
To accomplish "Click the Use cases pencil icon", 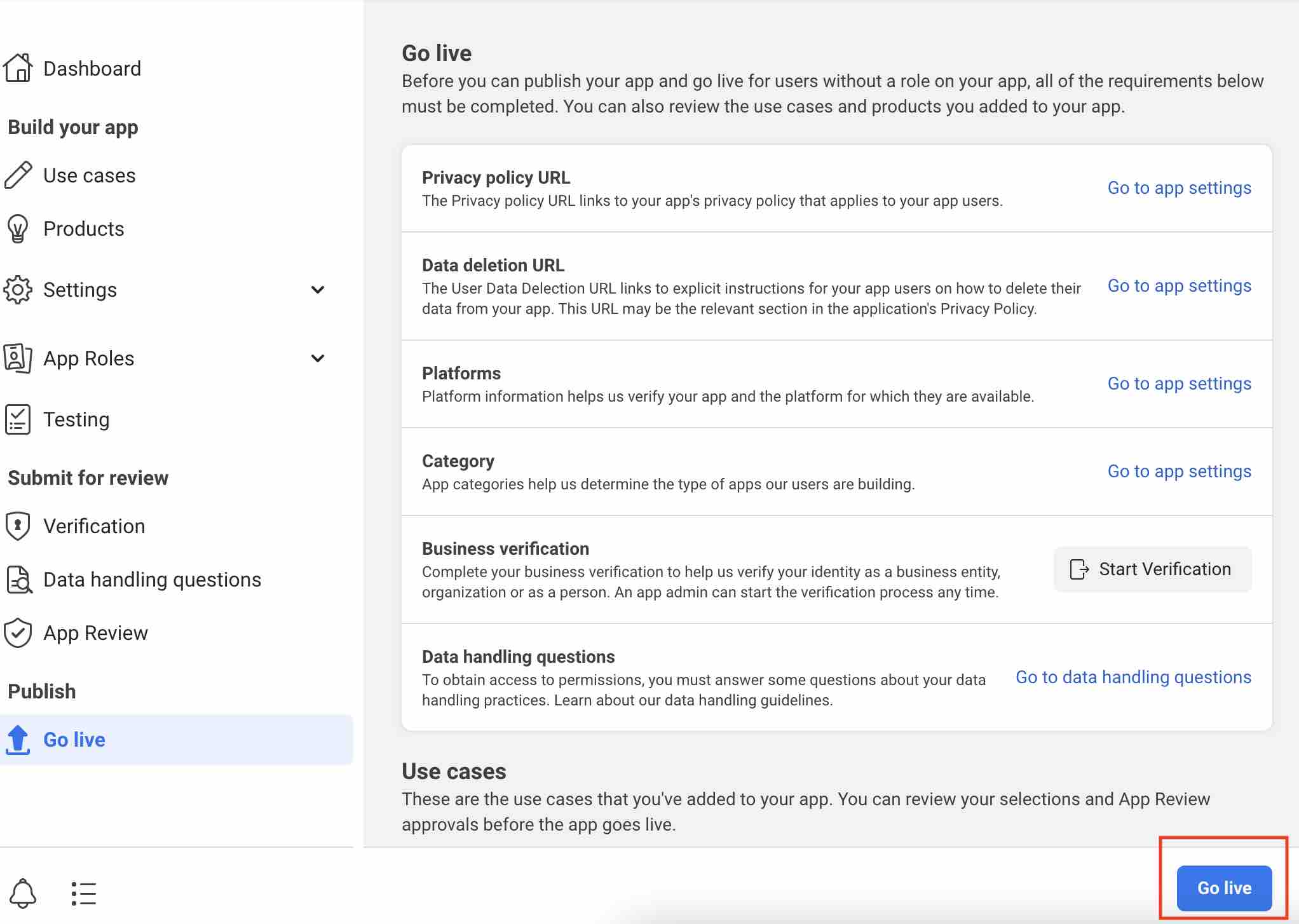I will [18, 175].
